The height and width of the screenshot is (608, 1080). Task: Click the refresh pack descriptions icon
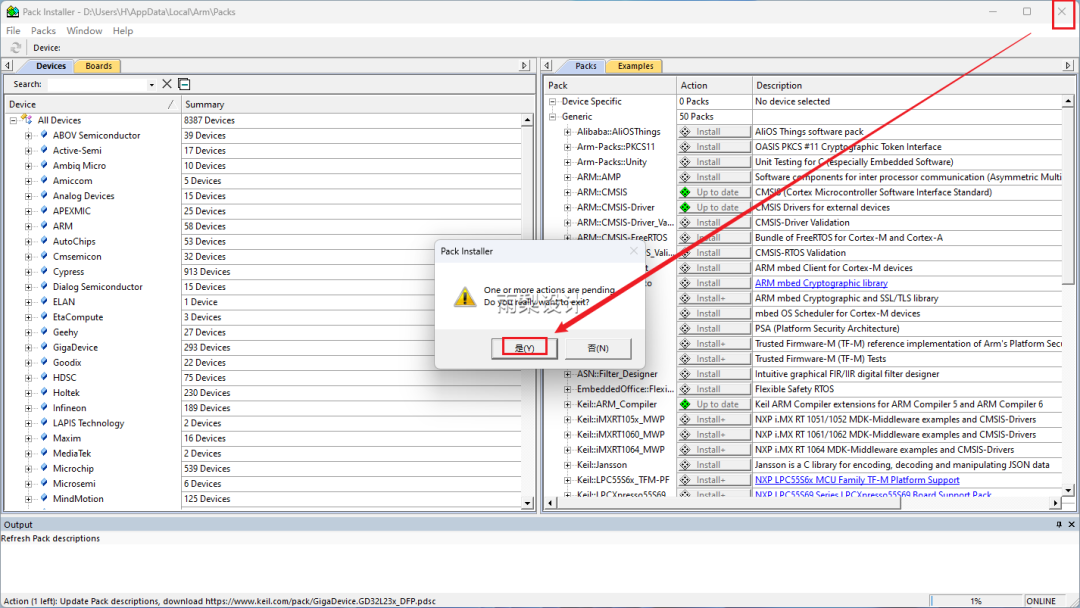15,47
